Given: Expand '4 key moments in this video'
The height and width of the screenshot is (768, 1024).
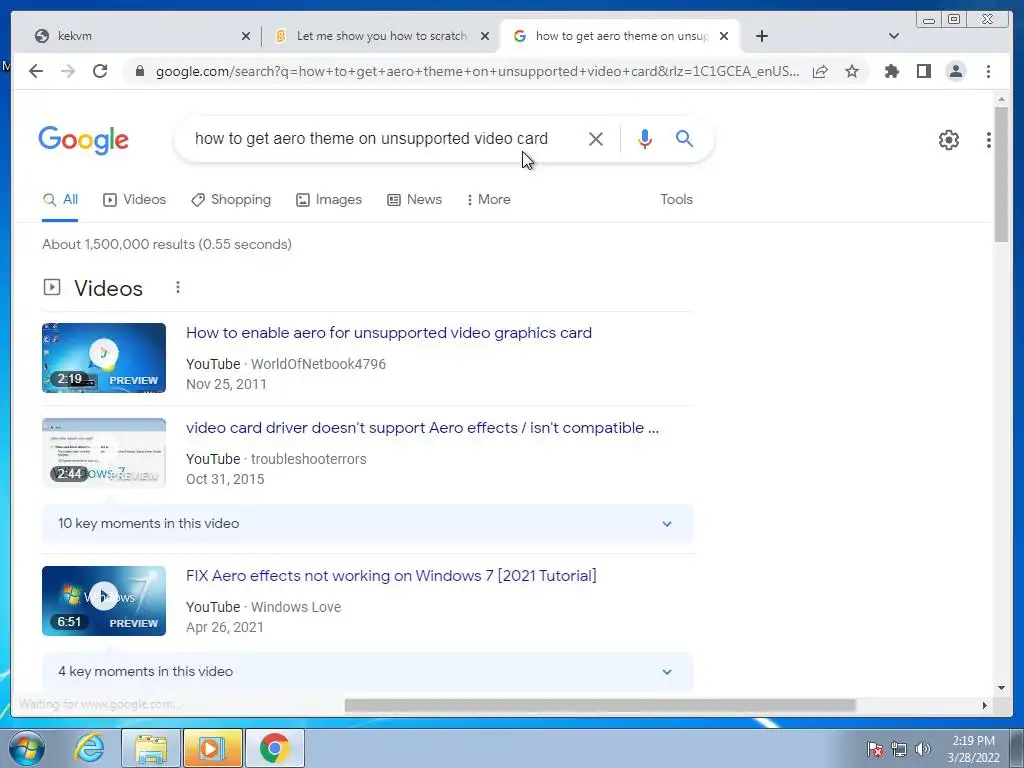Looking at the screenshot, I should pyautogui.click(x=368, y=671).
